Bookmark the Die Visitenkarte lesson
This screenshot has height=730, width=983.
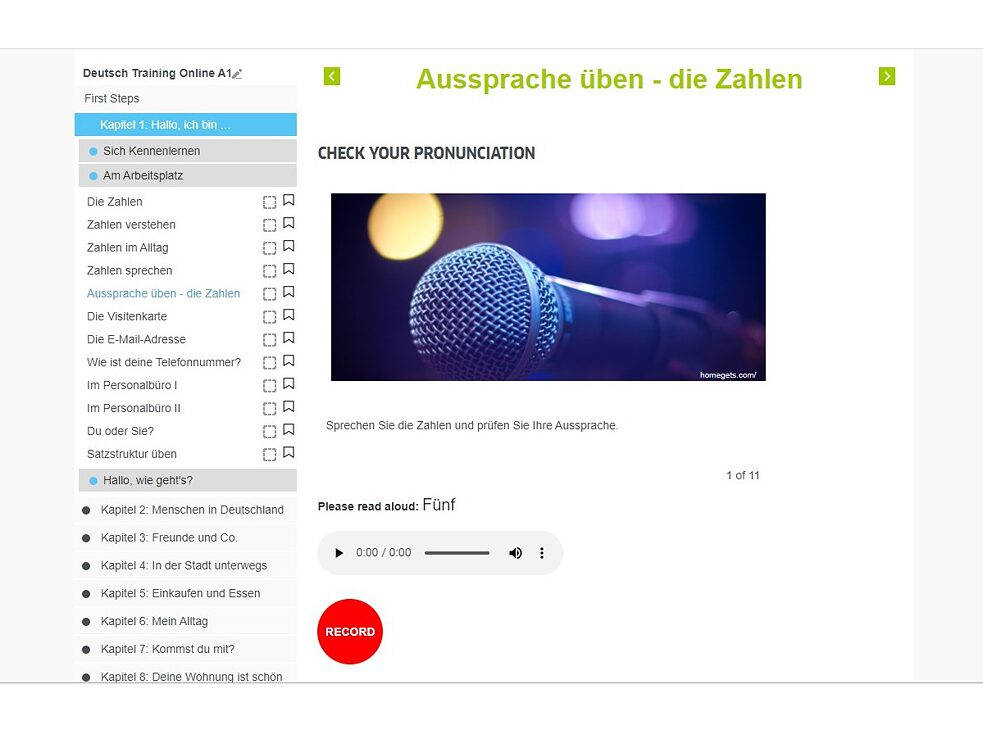tap(288, 316)
